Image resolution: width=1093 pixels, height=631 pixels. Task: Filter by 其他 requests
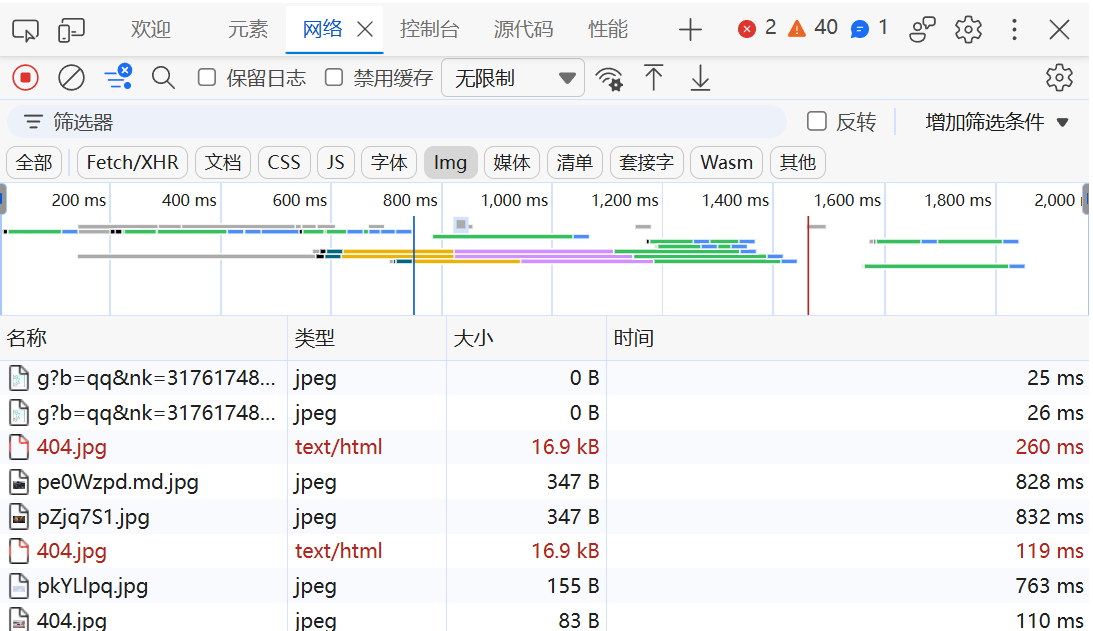tap(797, 162)
